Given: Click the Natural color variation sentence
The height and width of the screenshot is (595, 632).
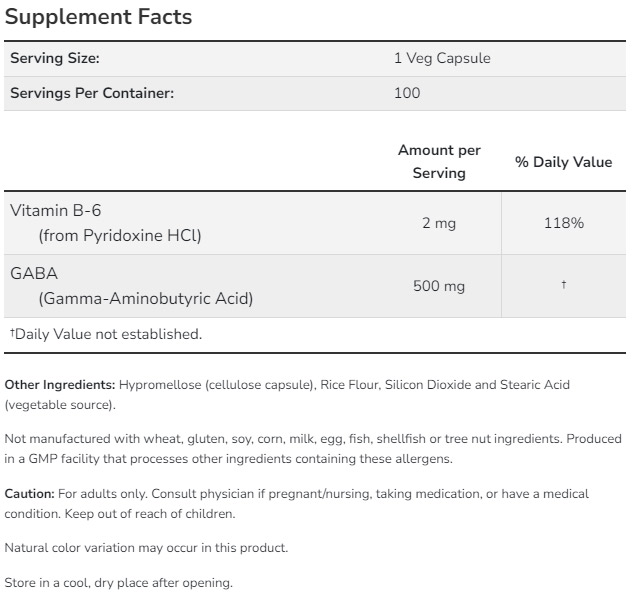Looking at the screenshot, I should point(146,548).
